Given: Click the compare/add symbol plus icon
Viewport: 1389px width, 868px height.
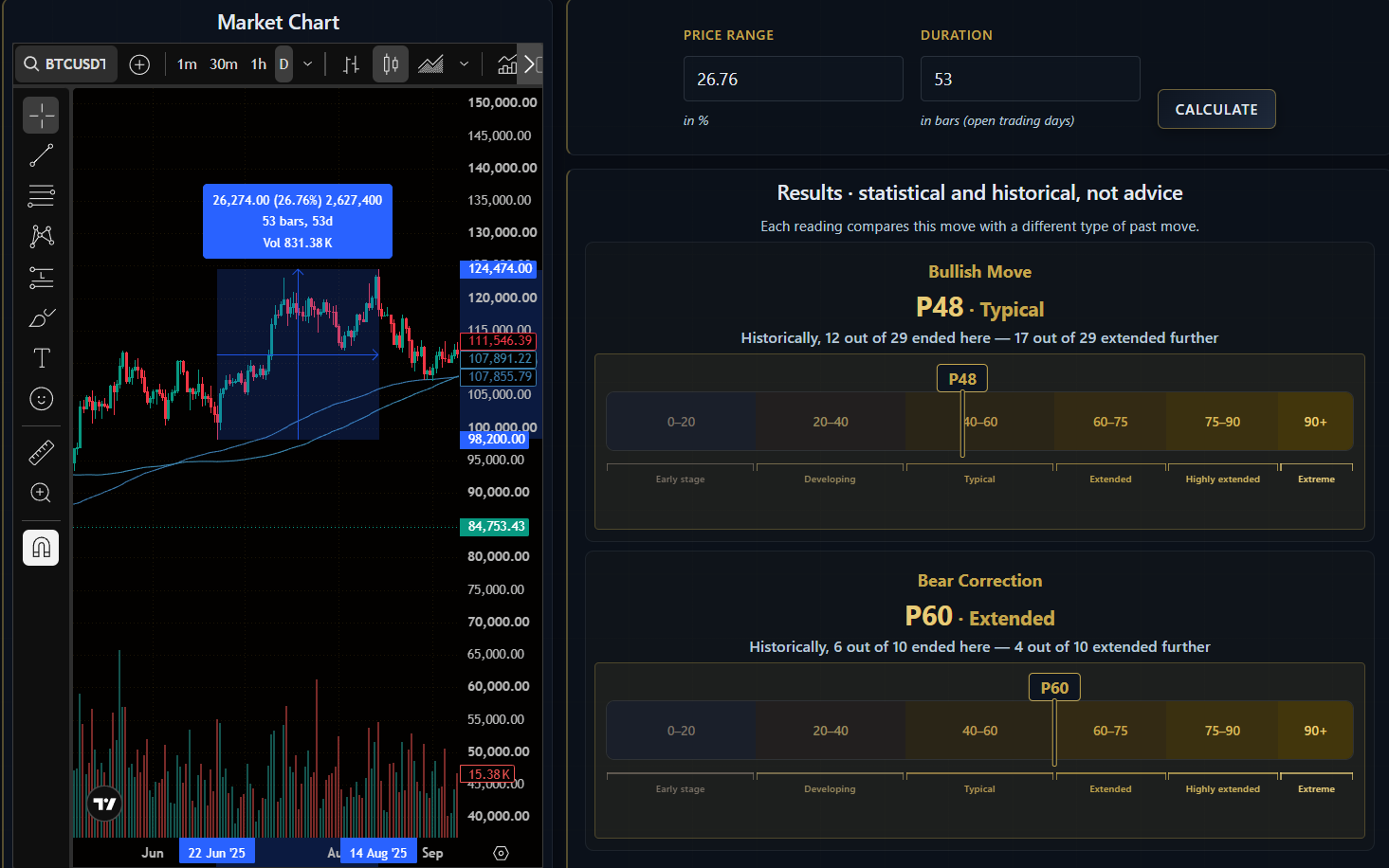Looking at the screenshot, I should click(x=139, y=64).
